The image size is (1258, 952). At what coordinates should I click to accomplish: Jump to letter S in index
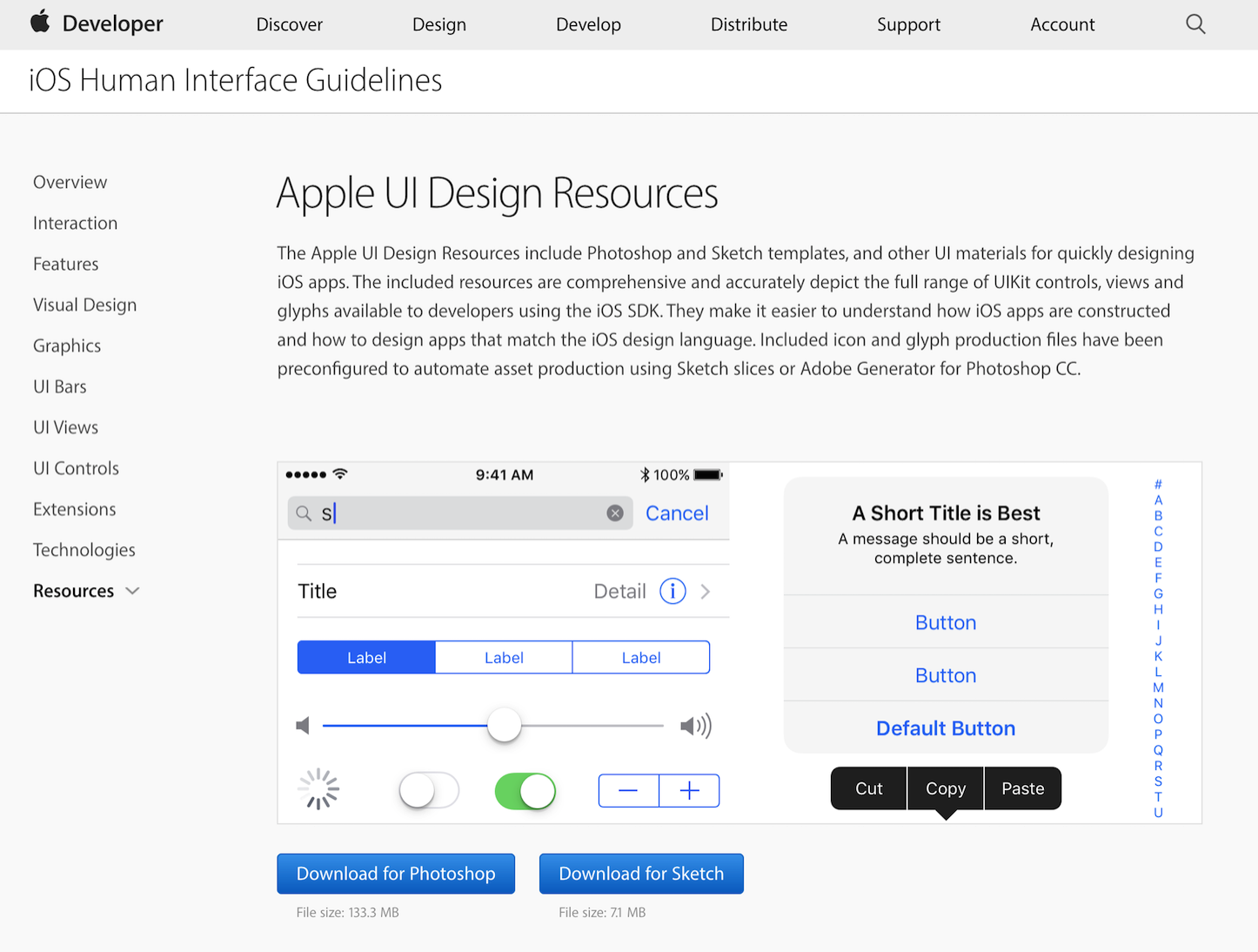pos(1158,781)
